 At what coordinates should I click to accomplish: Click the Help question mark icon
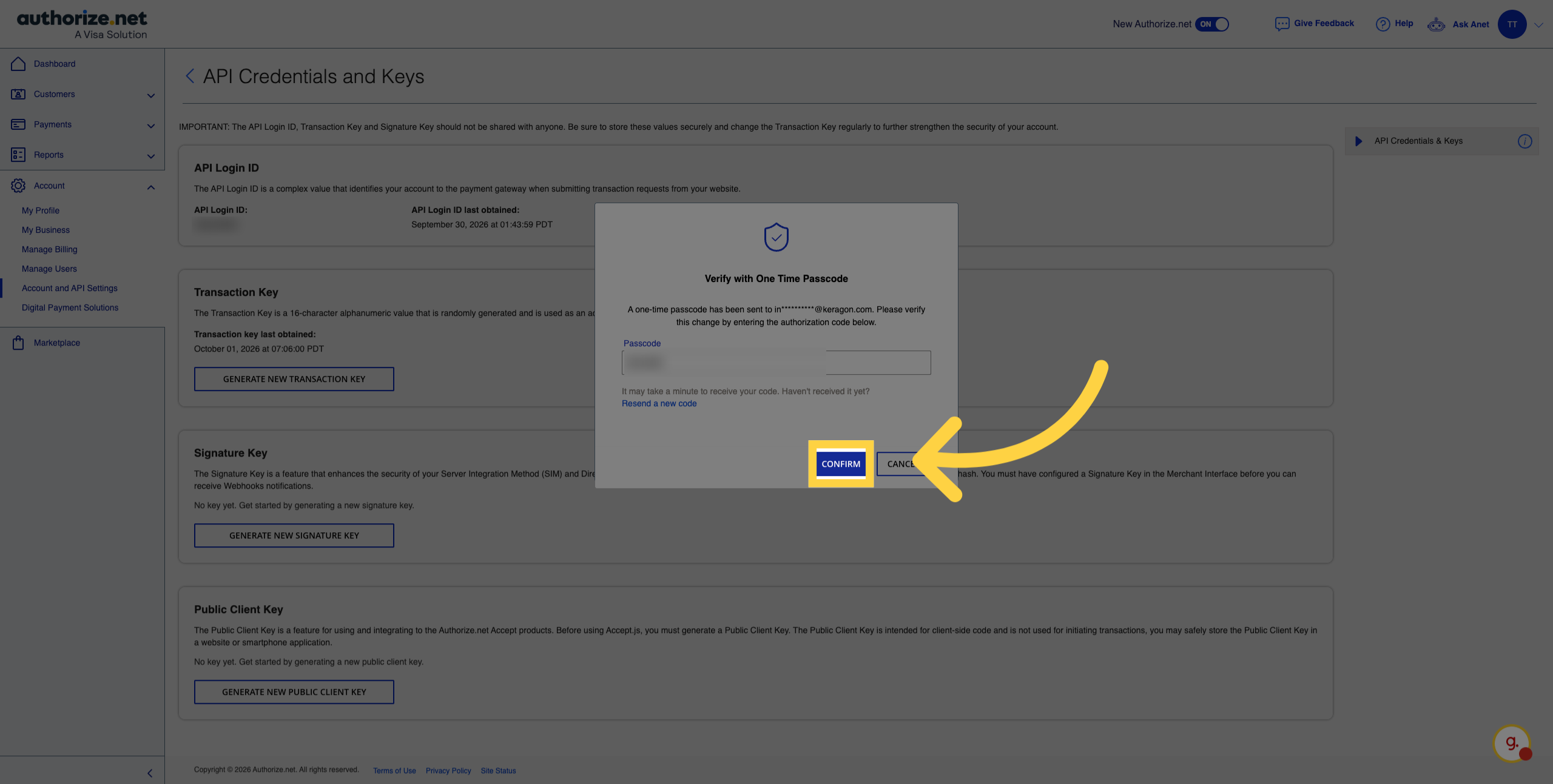point(1383,24)
